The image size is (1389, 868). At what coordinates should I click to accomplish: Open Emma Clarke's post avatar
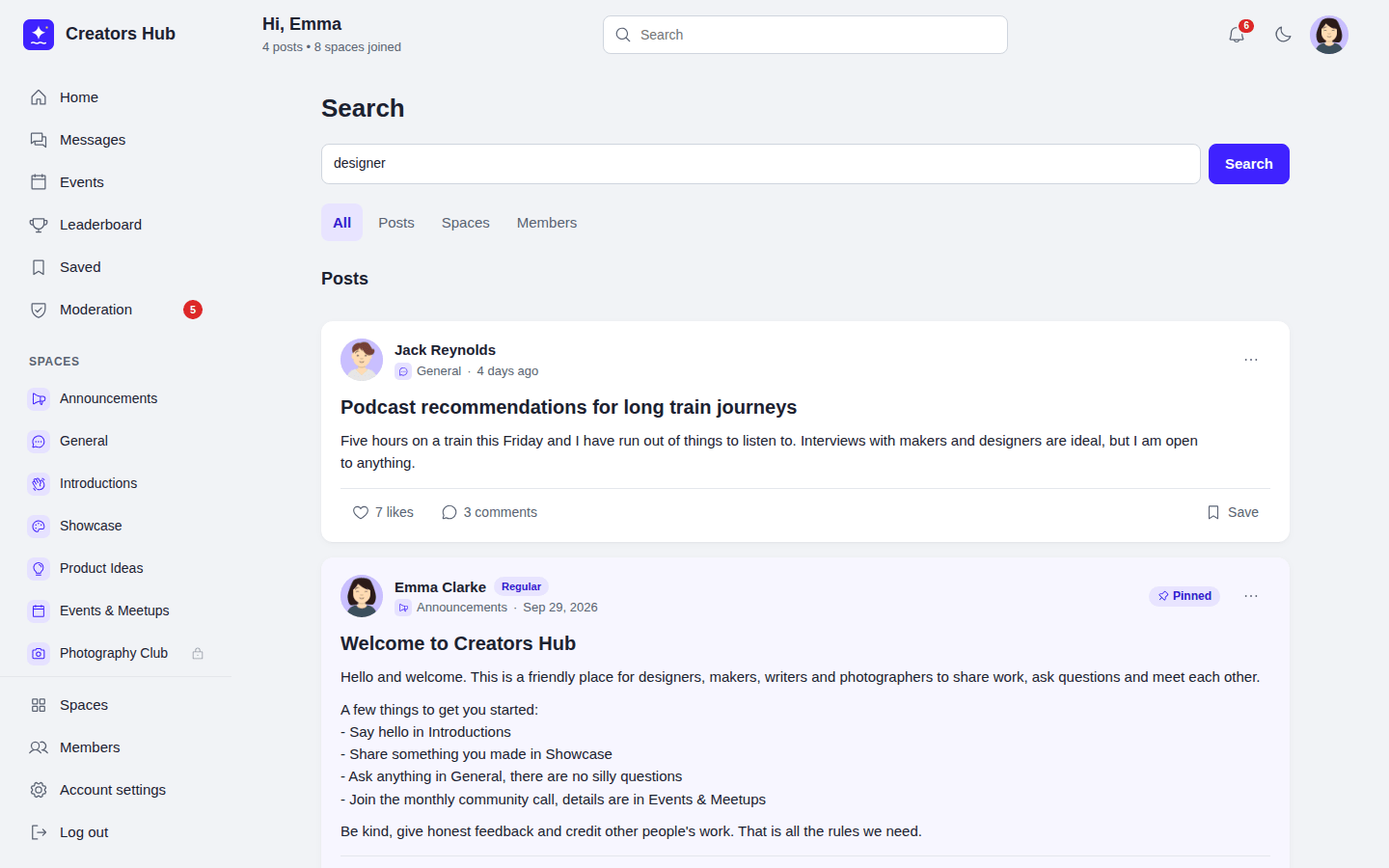pyautogui.click(x=362, y=596)
